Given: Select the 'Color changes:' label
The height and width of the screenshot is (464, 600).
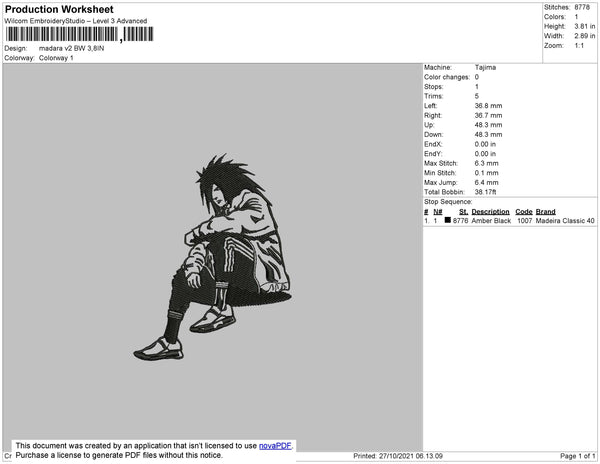Looking at the screenshot, I should (x=447, y=77).
